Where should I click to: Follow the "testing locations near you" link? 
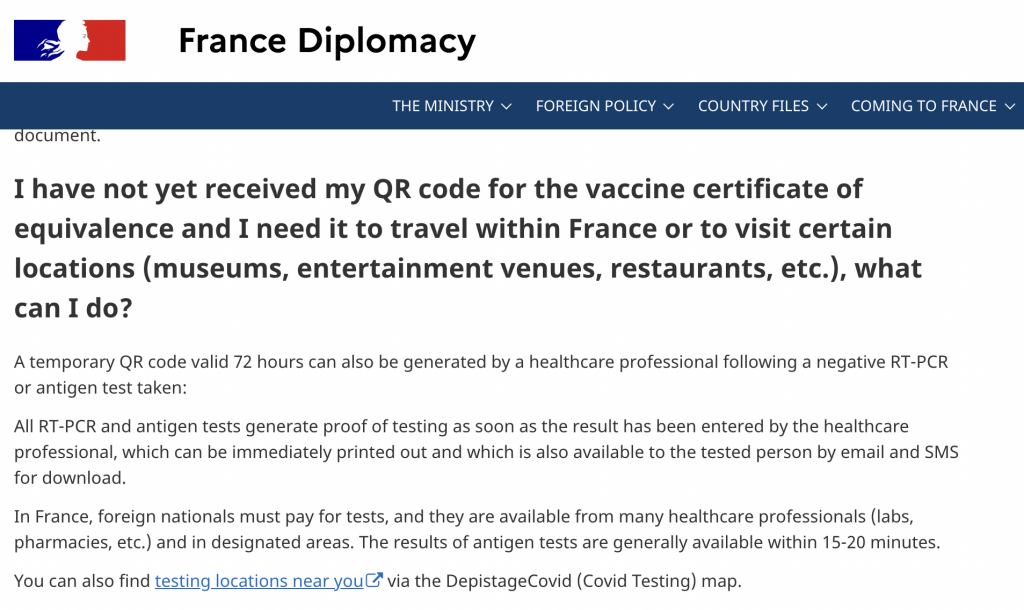259,581
